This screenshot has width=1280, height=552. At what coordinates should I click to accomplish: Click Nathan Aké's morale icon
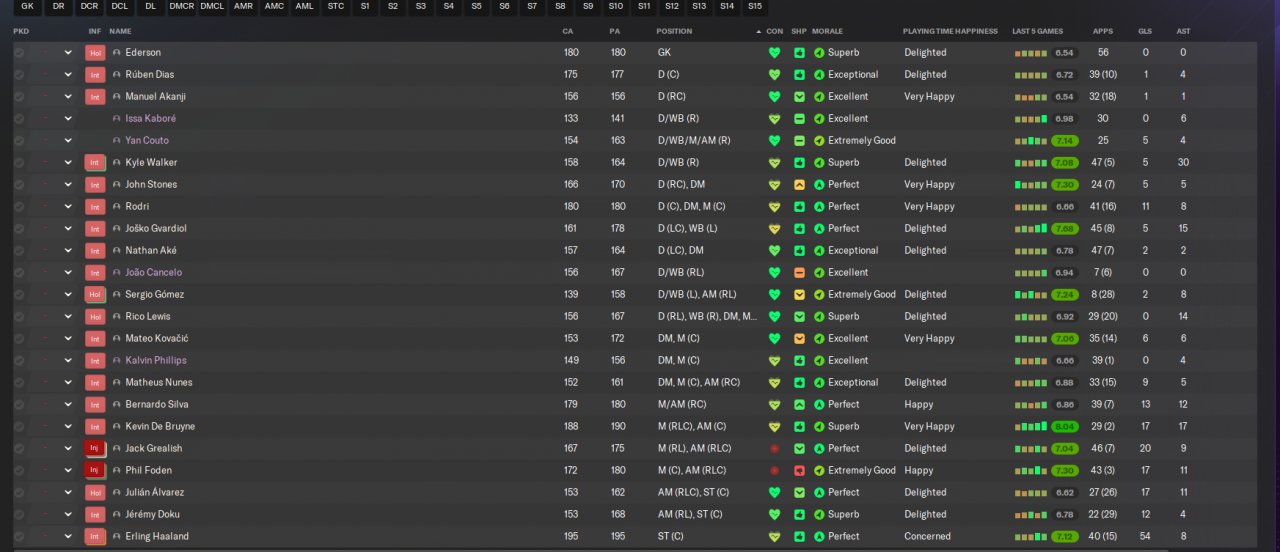point(819,250)
